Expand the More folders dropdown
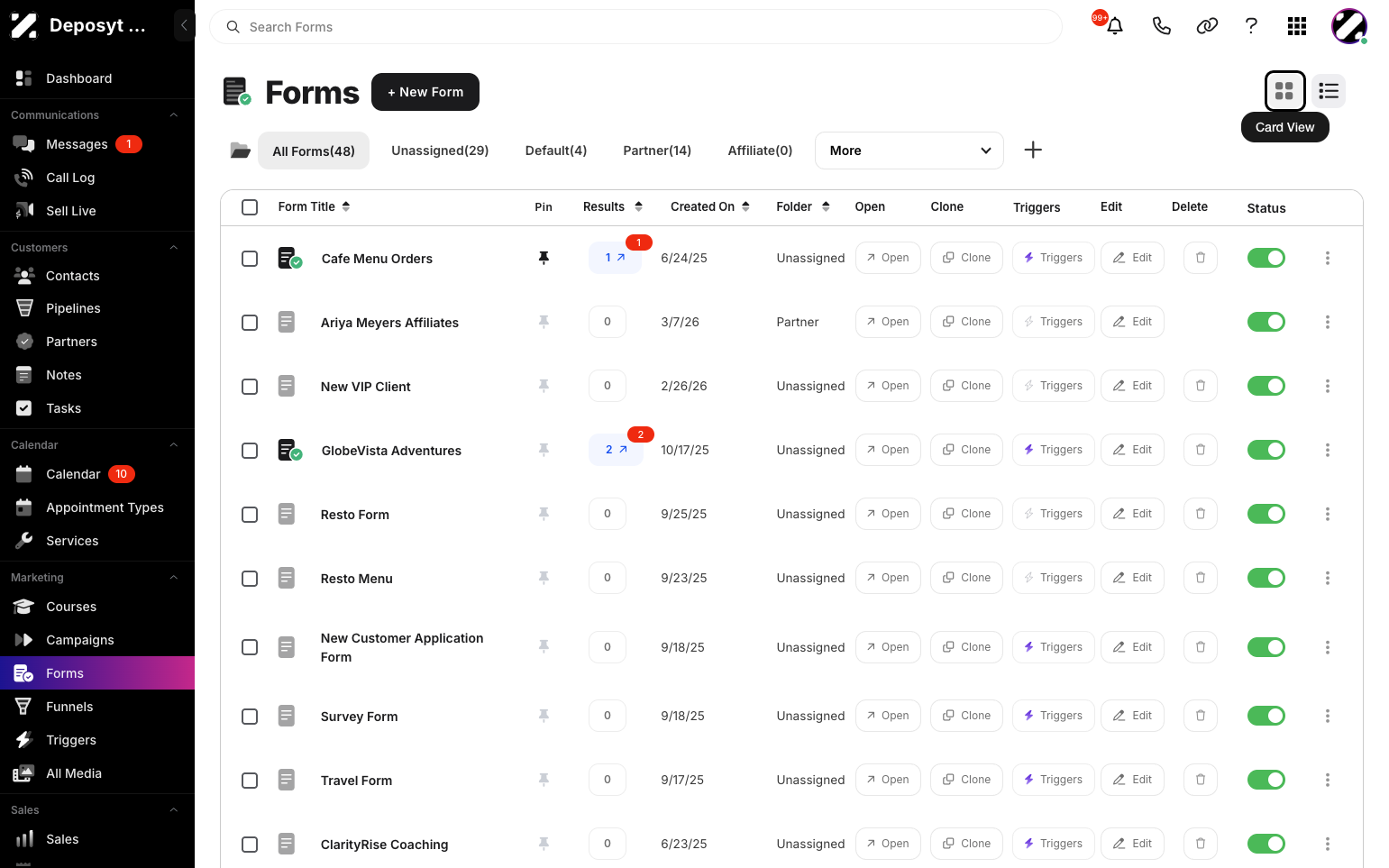The image size is (1389, 868). [909, 151]
